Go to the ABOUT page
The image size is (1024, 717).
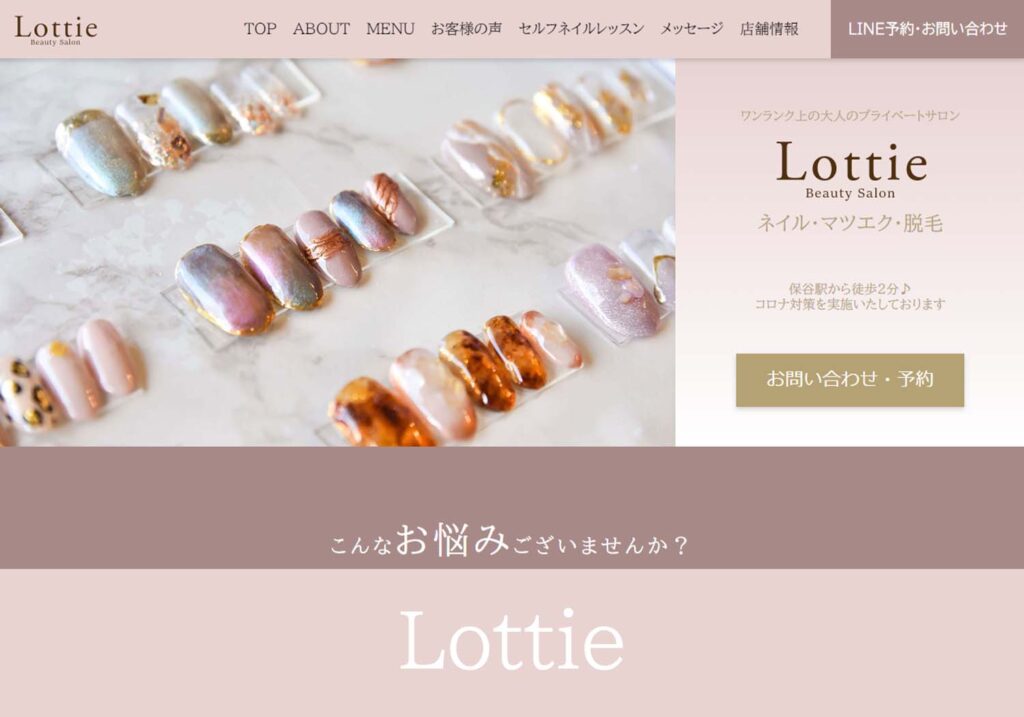point(321,29)
